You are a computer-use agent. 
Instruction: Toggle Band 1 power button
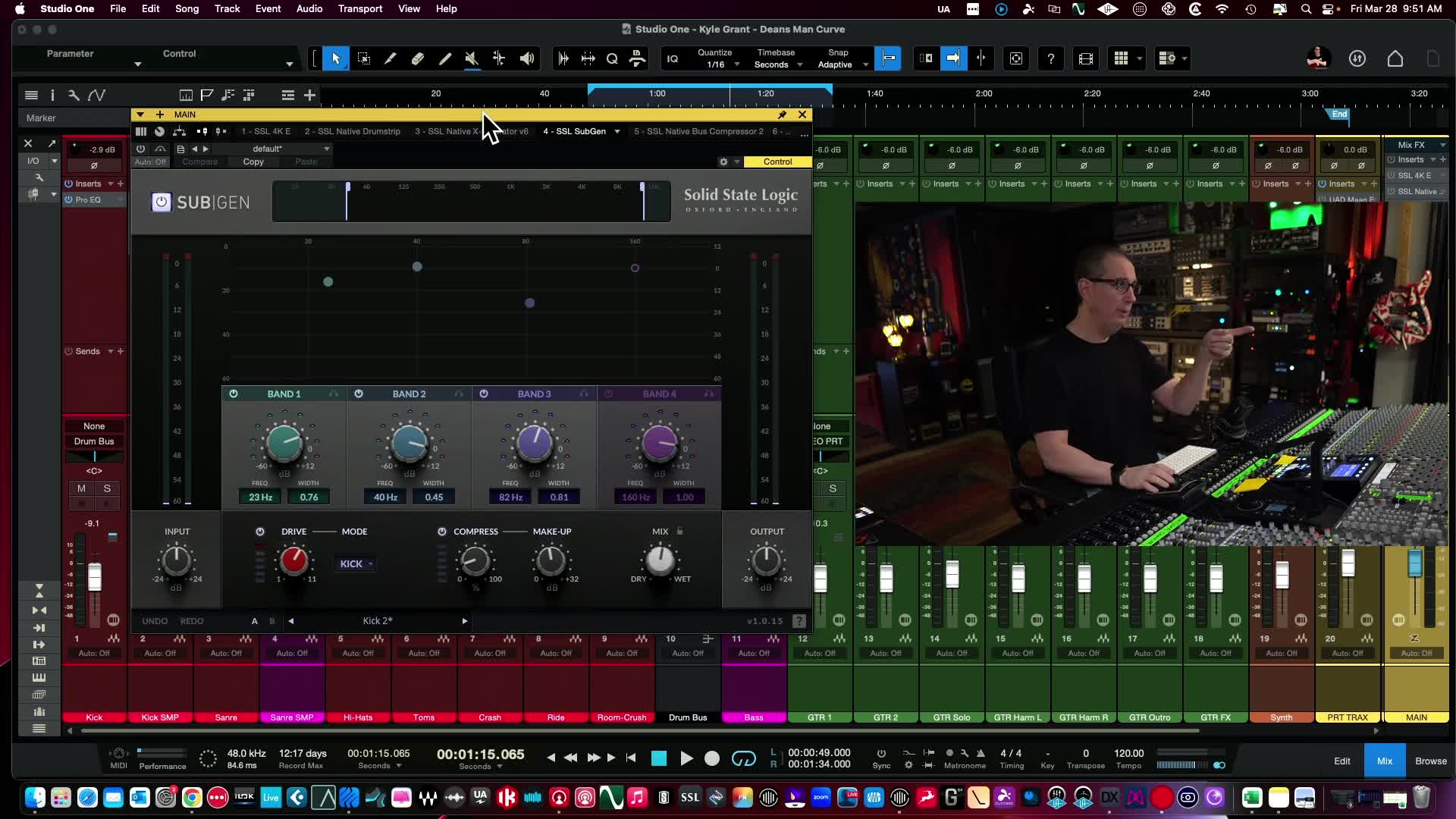point(234,394)
